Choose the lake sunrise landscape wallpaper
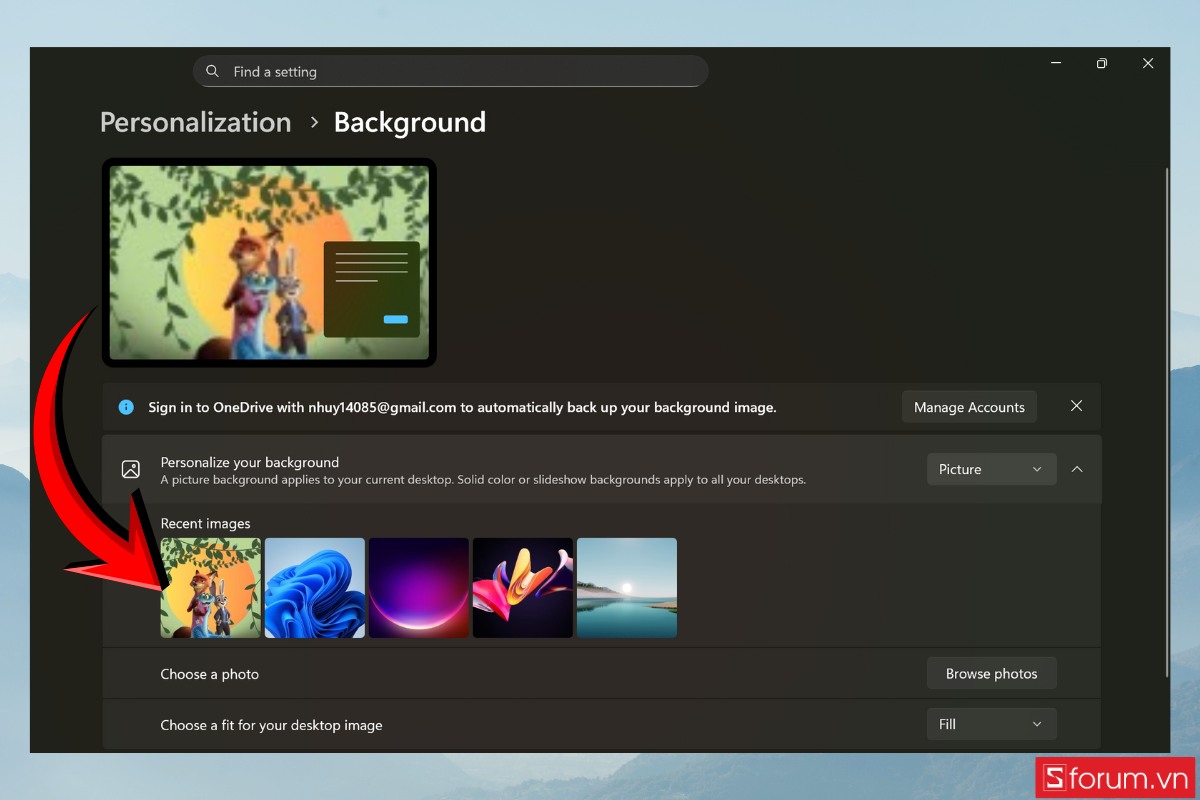1200x800 pixels. [627, 588]
